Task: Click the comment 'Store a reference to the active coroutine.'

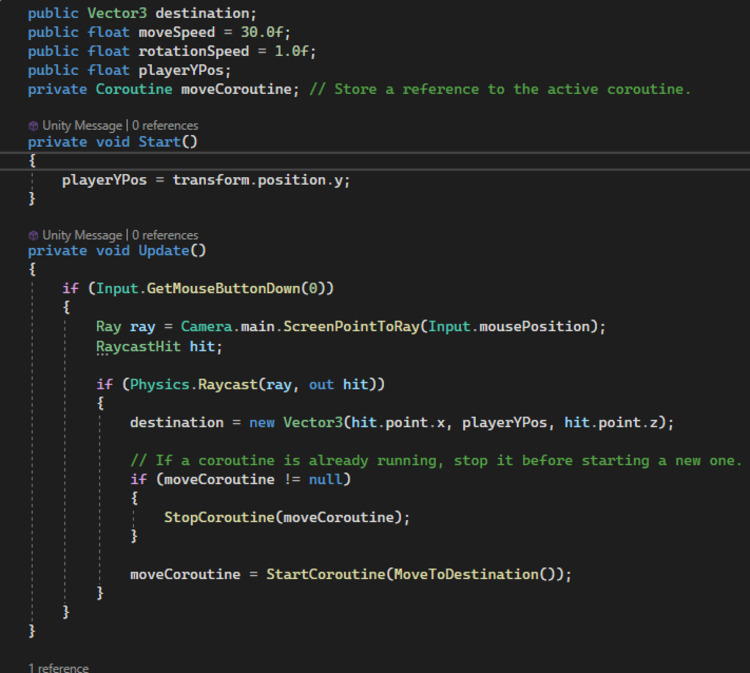Action: pyautogui.click(x=512, y=89)
